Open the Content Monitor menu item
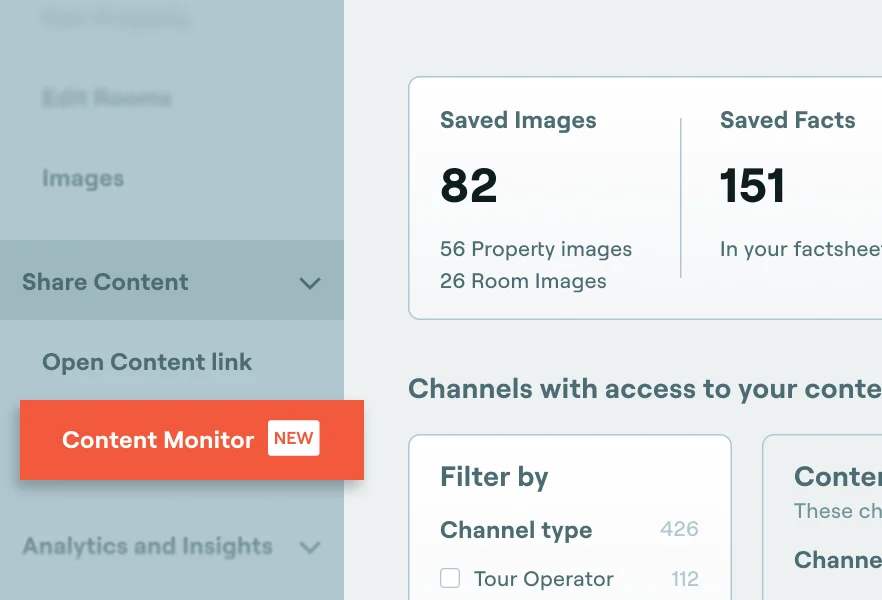Viewport: 882px width, 600px height. pos(158,440)
